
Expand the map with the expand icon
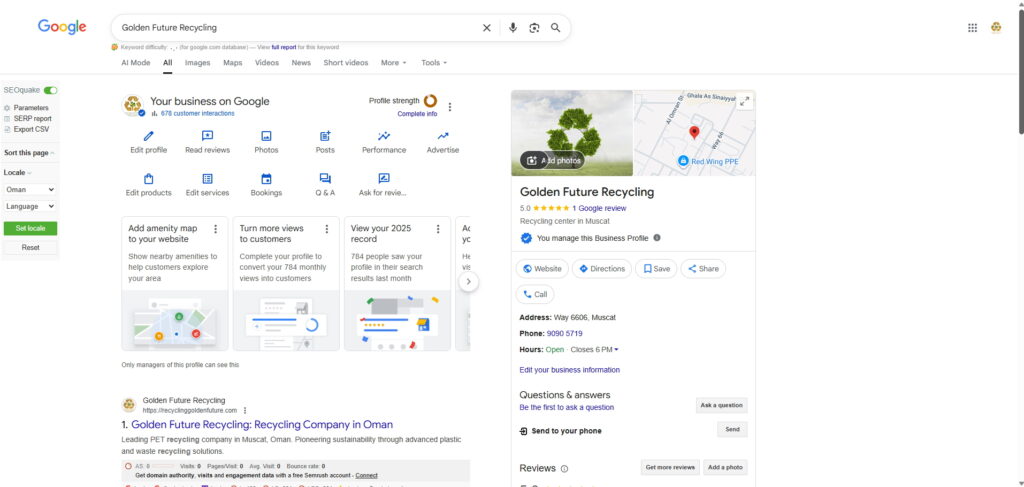744,101
